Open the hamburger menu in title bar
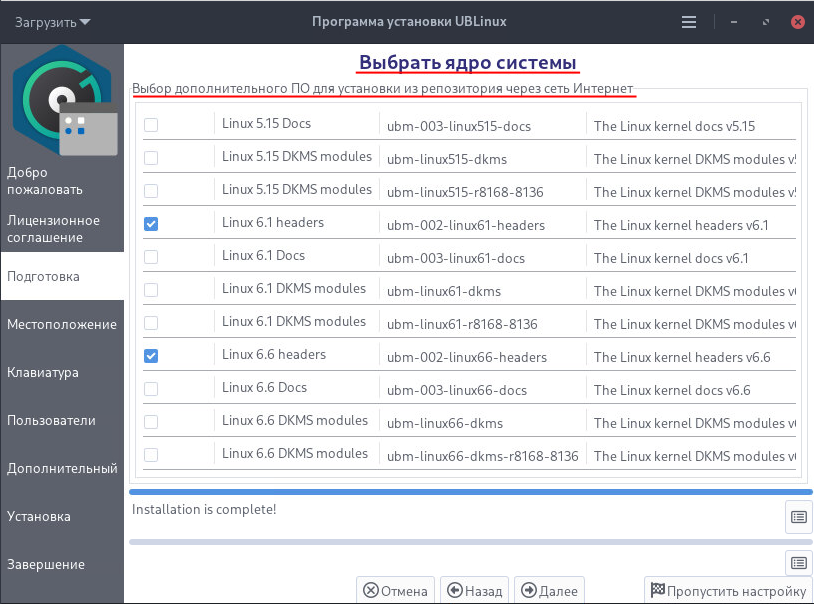Viewport: 814px width, 604px height. [x=688, y=22]
